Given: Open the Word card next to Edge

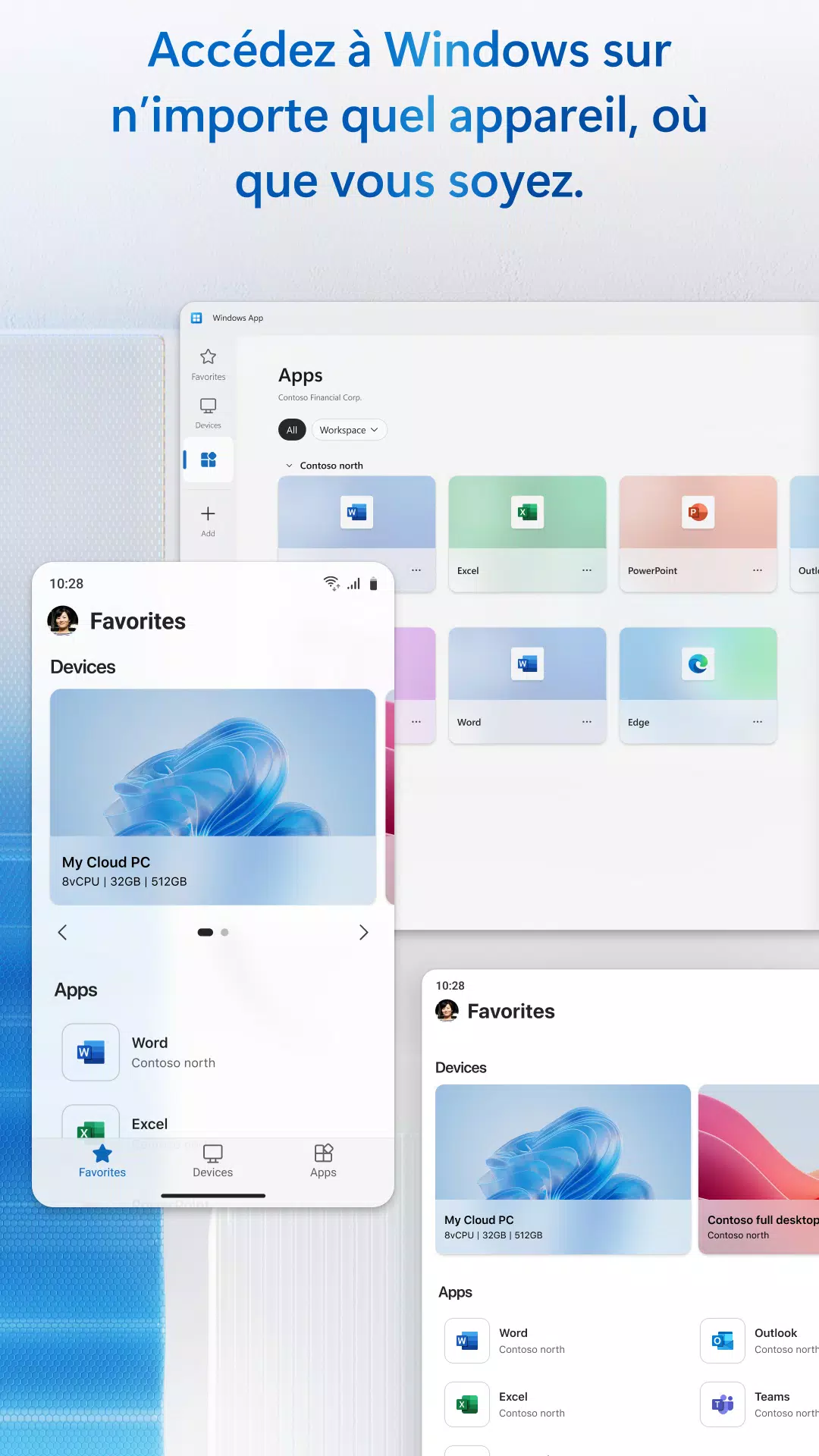Looking at the screenshot, I should tap(528, 686).
